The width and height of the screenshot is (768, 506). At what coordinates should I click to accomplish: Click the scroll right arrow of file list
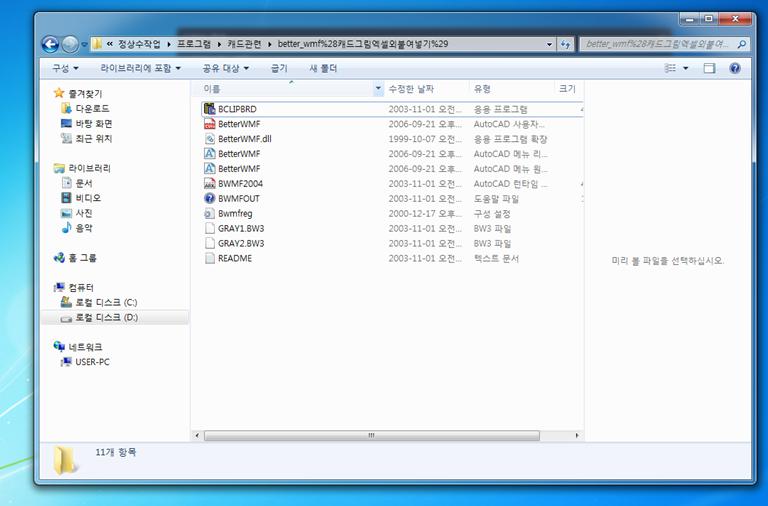[x=577, y=435]
